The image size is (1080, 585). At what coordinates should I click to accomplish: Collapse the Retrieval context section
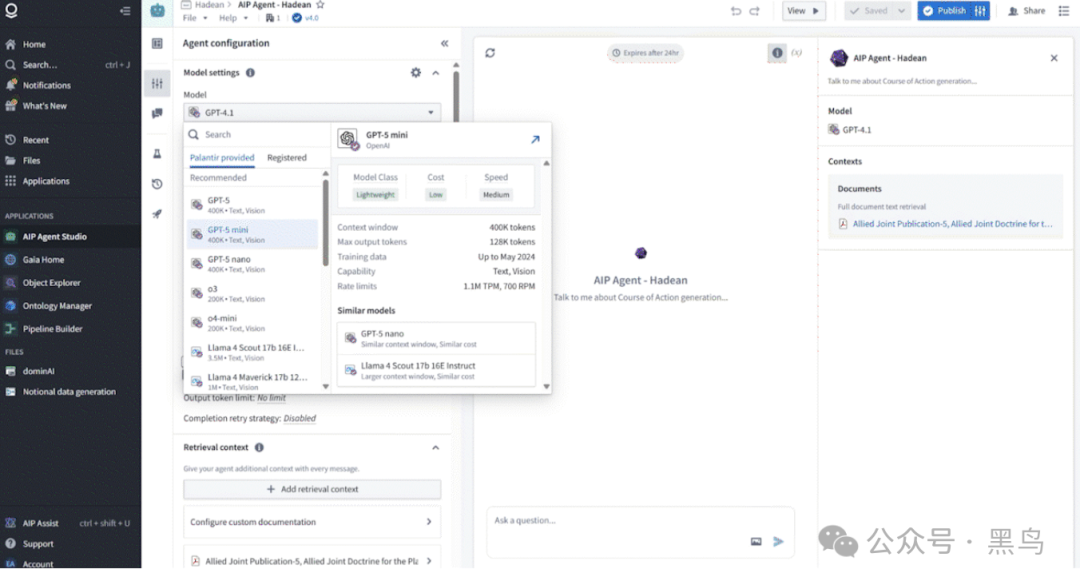point(435,448)
